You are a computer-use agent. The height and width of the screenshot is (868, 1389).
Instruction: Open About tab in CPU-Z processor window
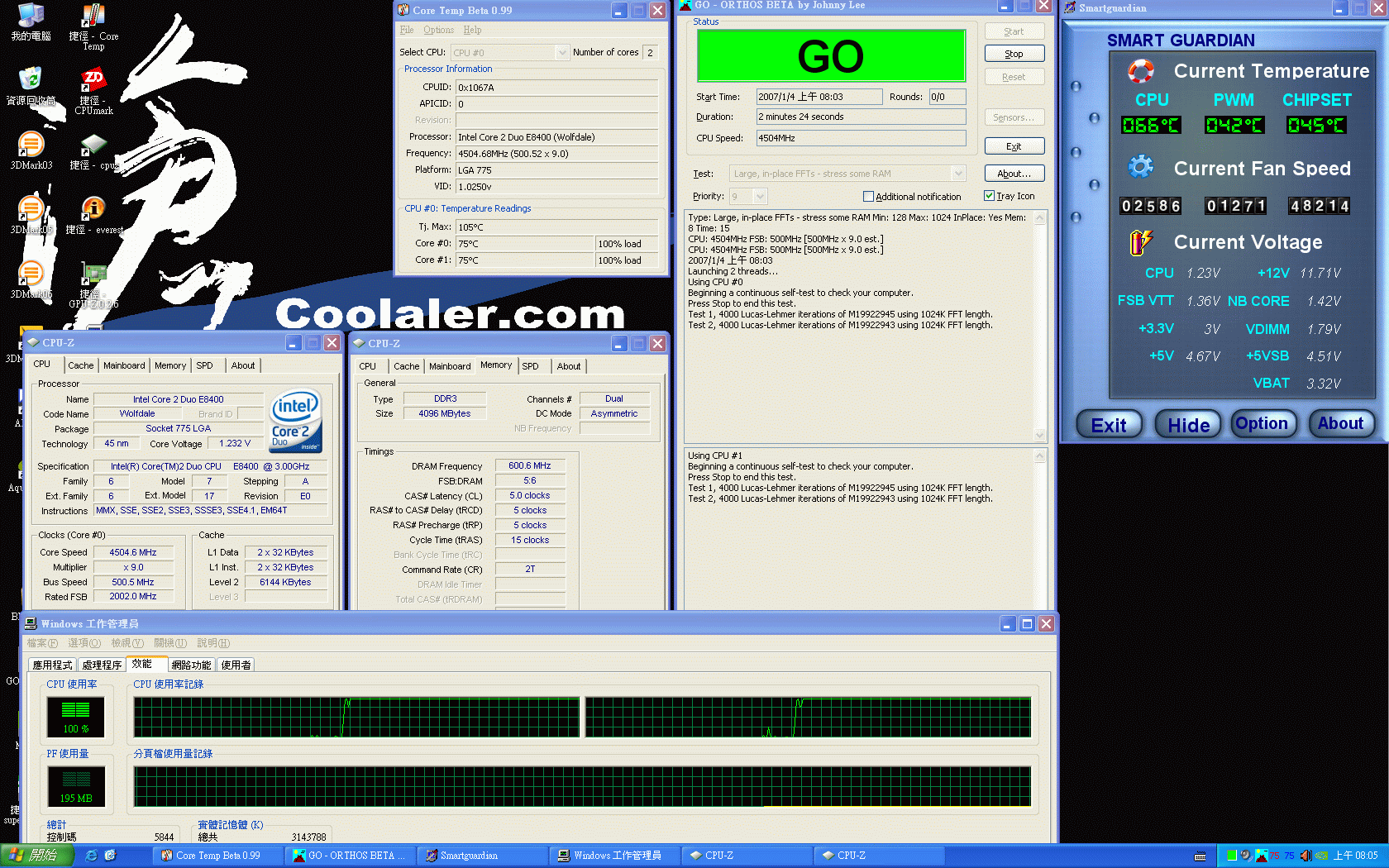(243, 365)
